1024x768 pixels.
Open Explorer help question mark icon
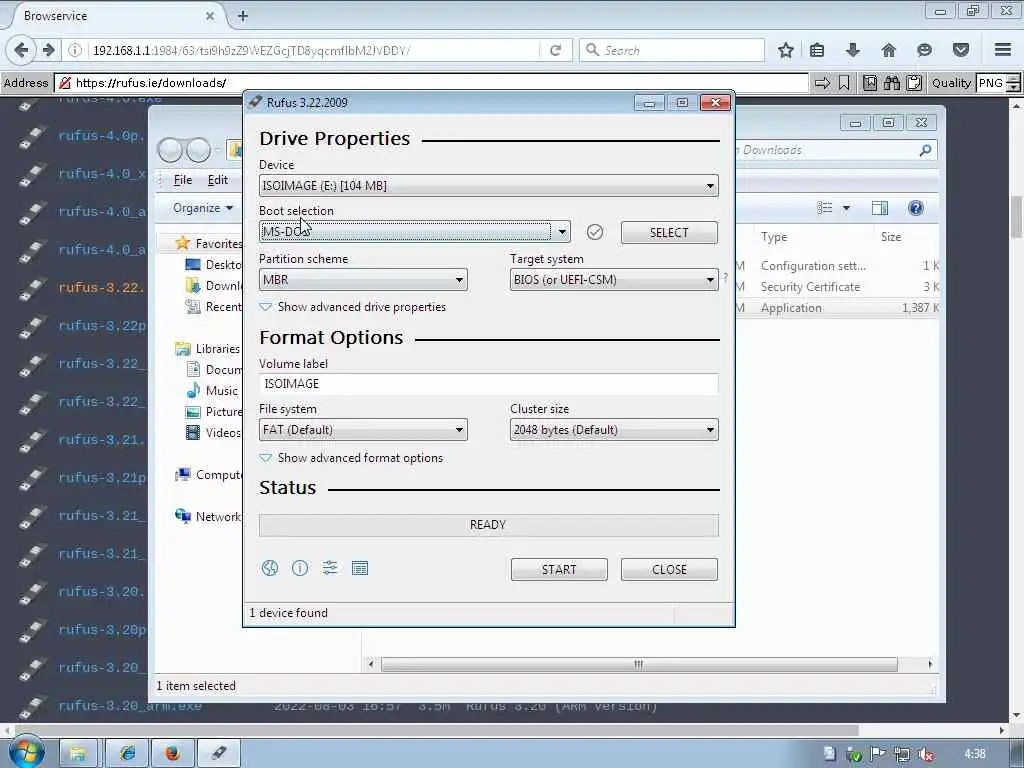pos(916,208)
